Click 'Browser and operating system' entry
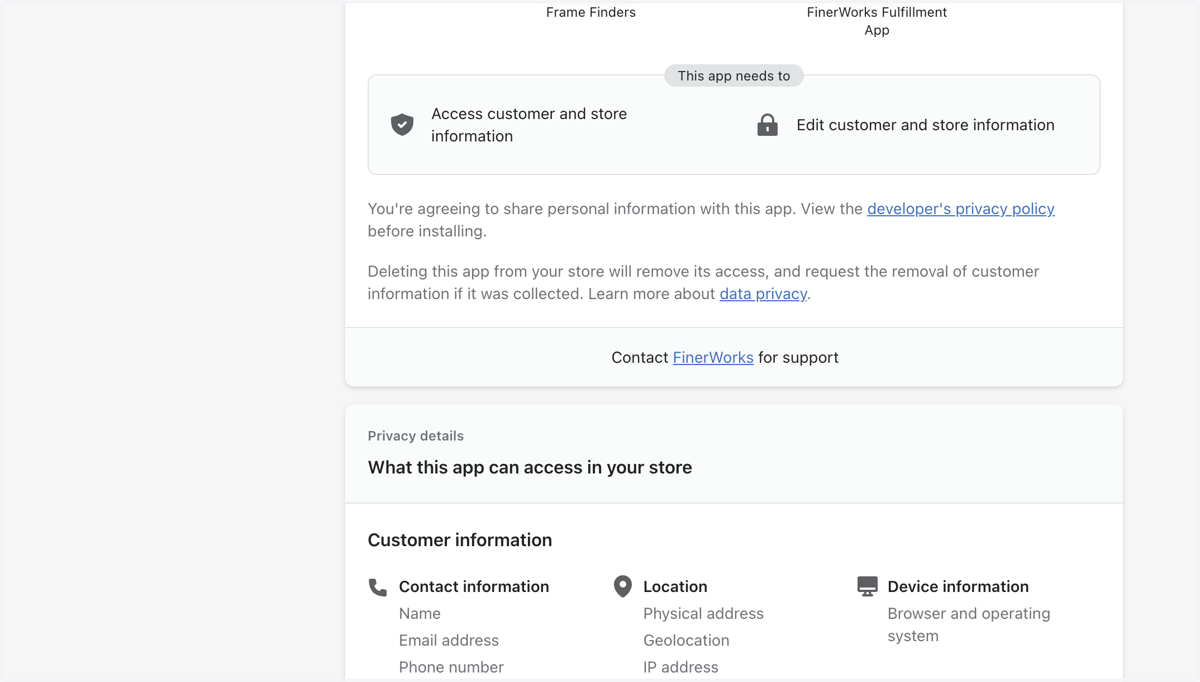Image resolution: width=1200 pixels, height=682 pixels. 969,625
